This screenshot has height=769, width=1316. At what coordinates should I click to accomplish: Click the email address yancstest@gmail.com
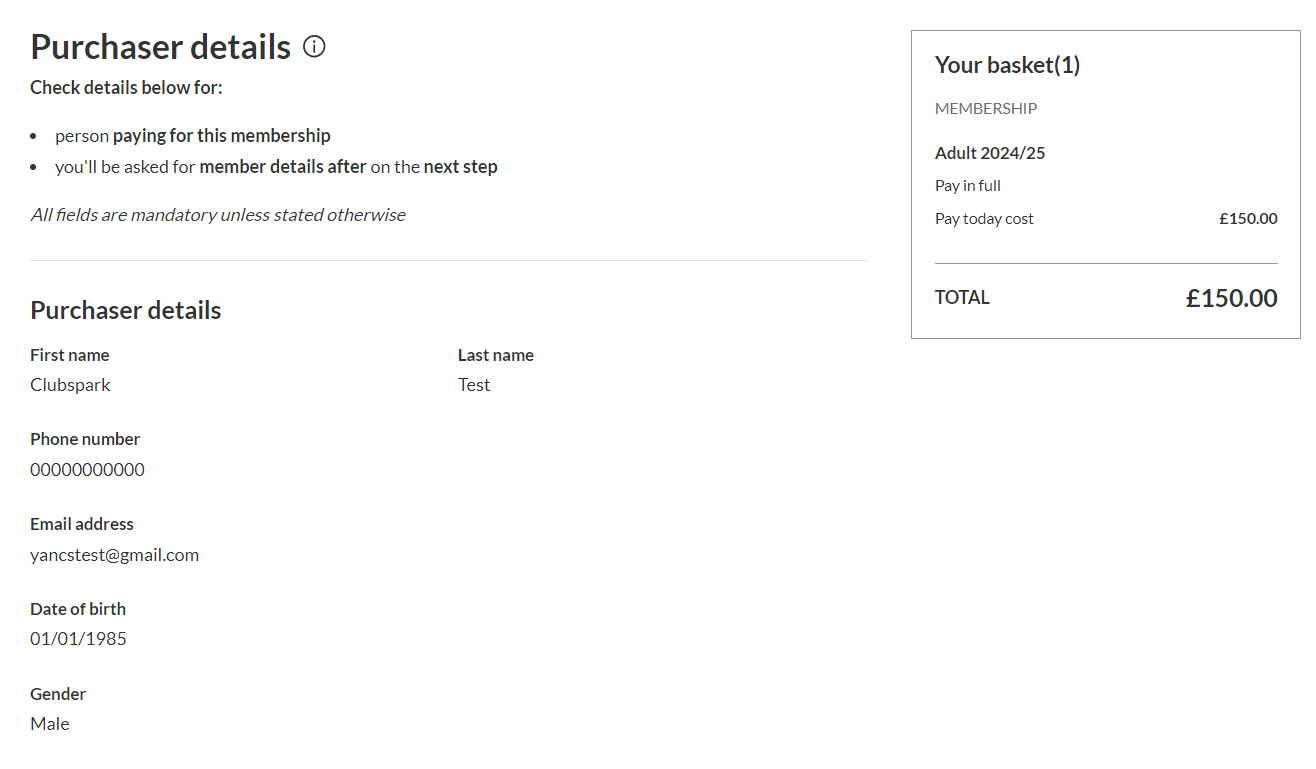click(114, 555)
